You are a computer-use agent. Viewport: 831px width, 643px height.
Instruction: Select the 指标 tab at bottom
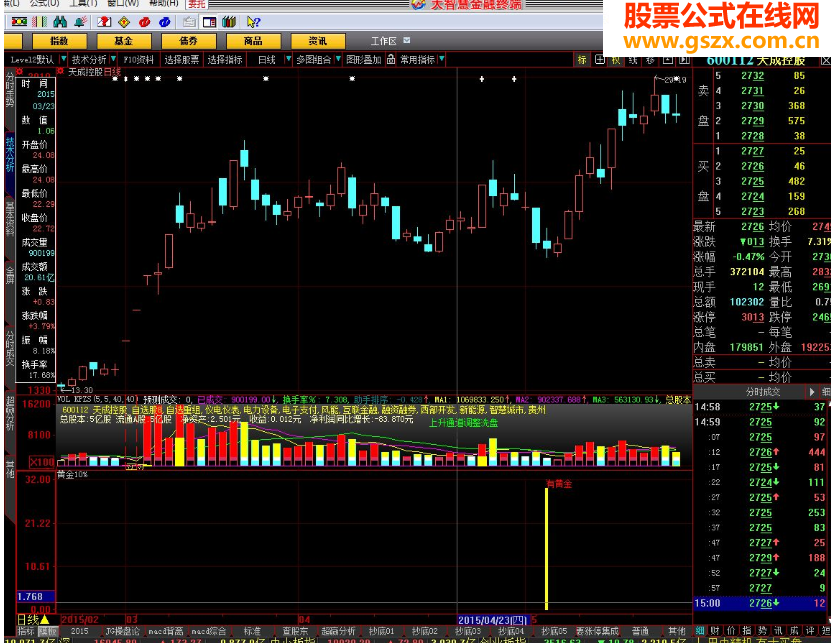click(x=26, y=631)
